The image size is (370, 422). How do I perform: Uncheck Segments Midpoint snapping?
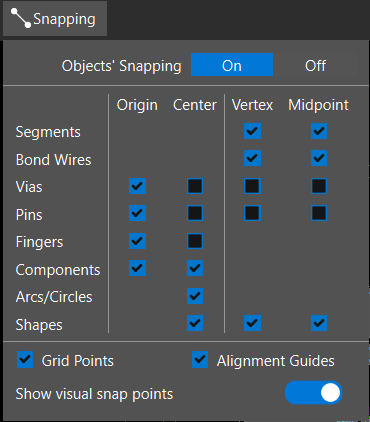(x=319, y=131)
